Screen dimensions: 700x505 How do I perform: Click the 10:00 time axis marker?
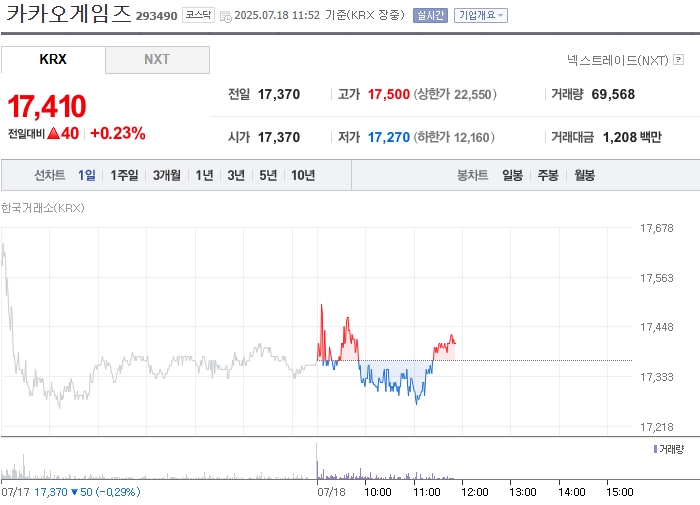pos(378,492)
